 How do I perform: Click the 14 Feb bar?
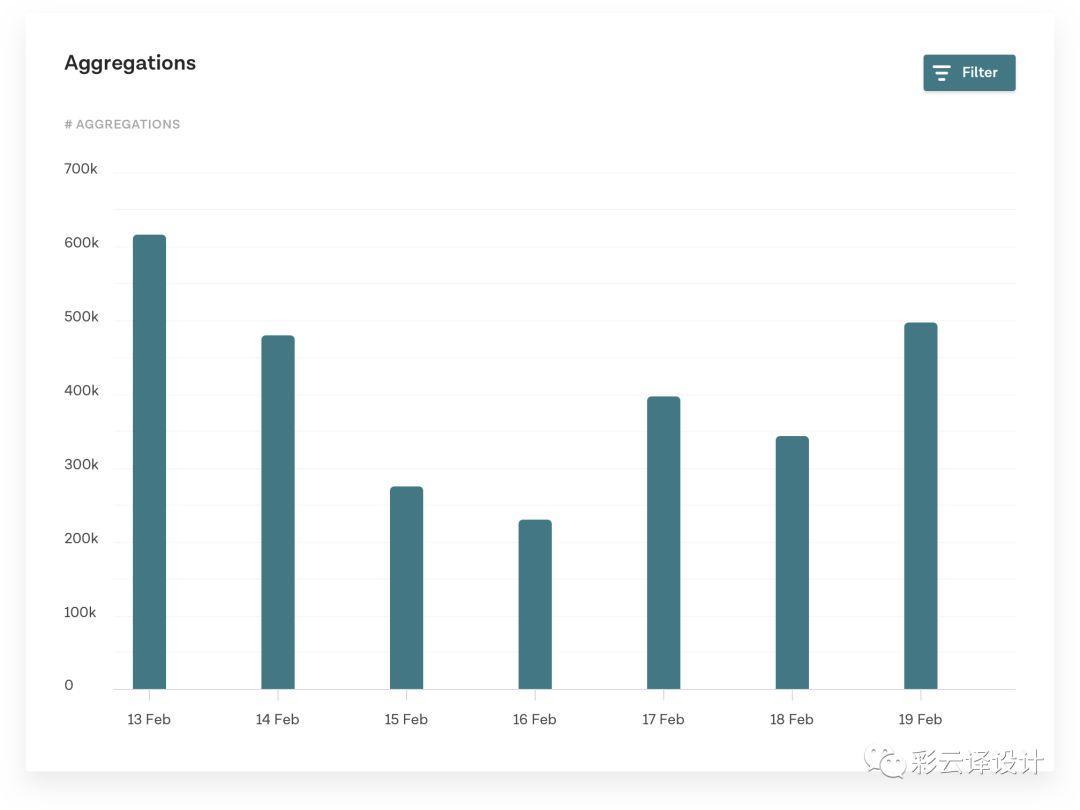click(x=278, y=511)
